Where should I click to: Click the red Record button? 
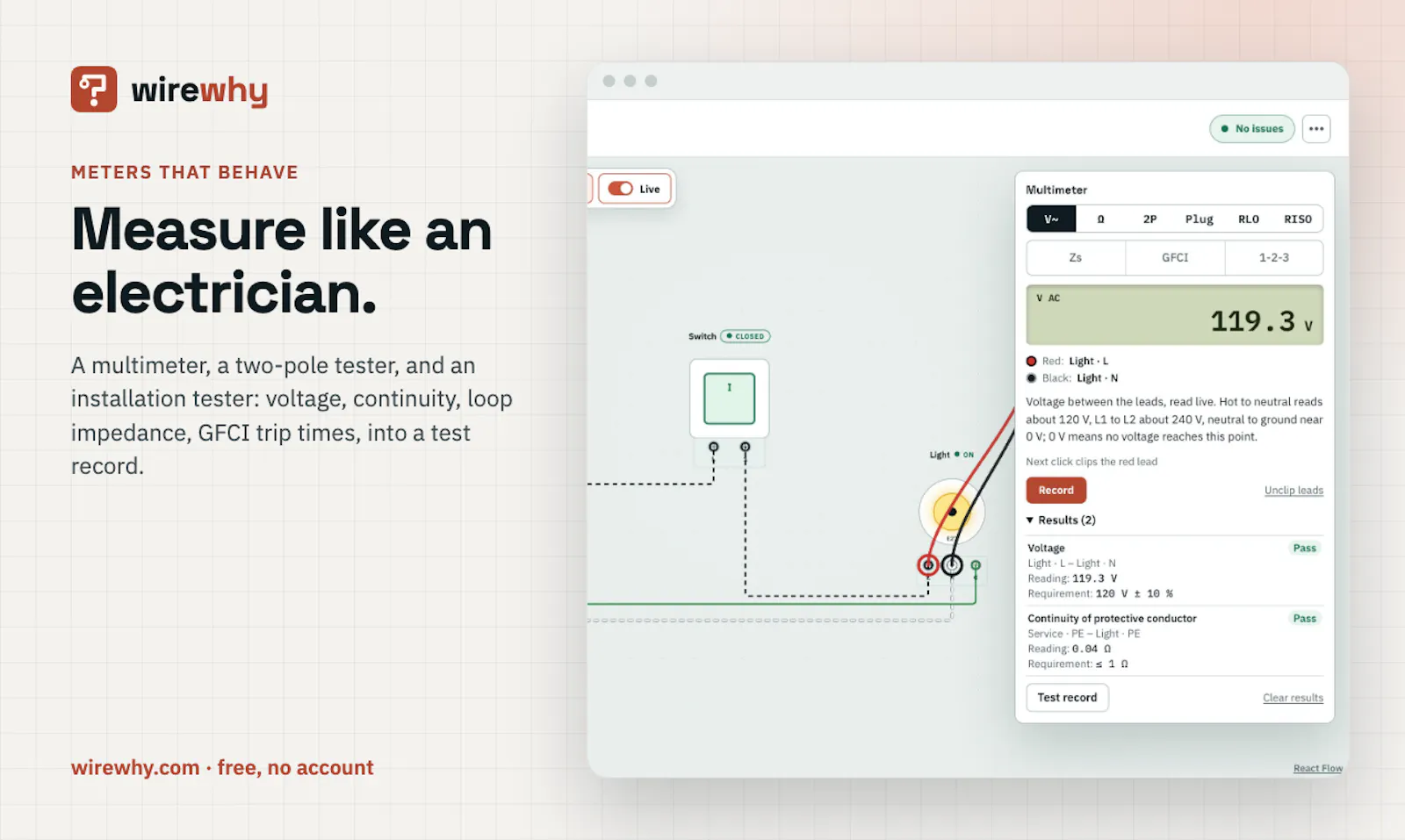coord(1056,491)
